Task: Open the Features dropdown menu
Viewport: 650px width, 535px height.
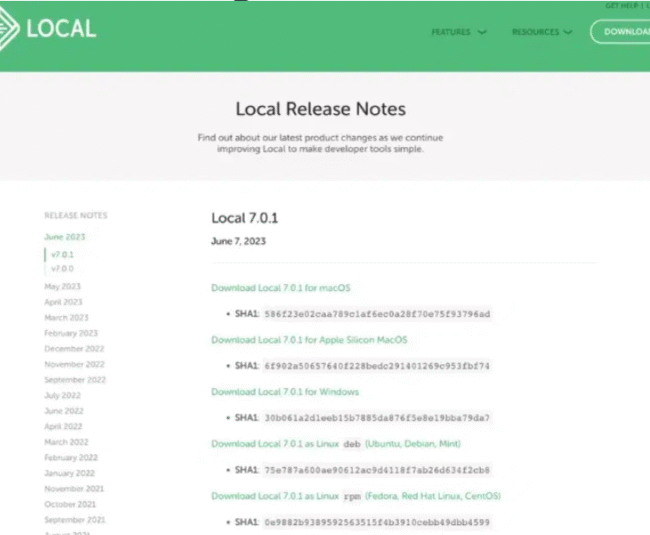Action: [458, 32]
